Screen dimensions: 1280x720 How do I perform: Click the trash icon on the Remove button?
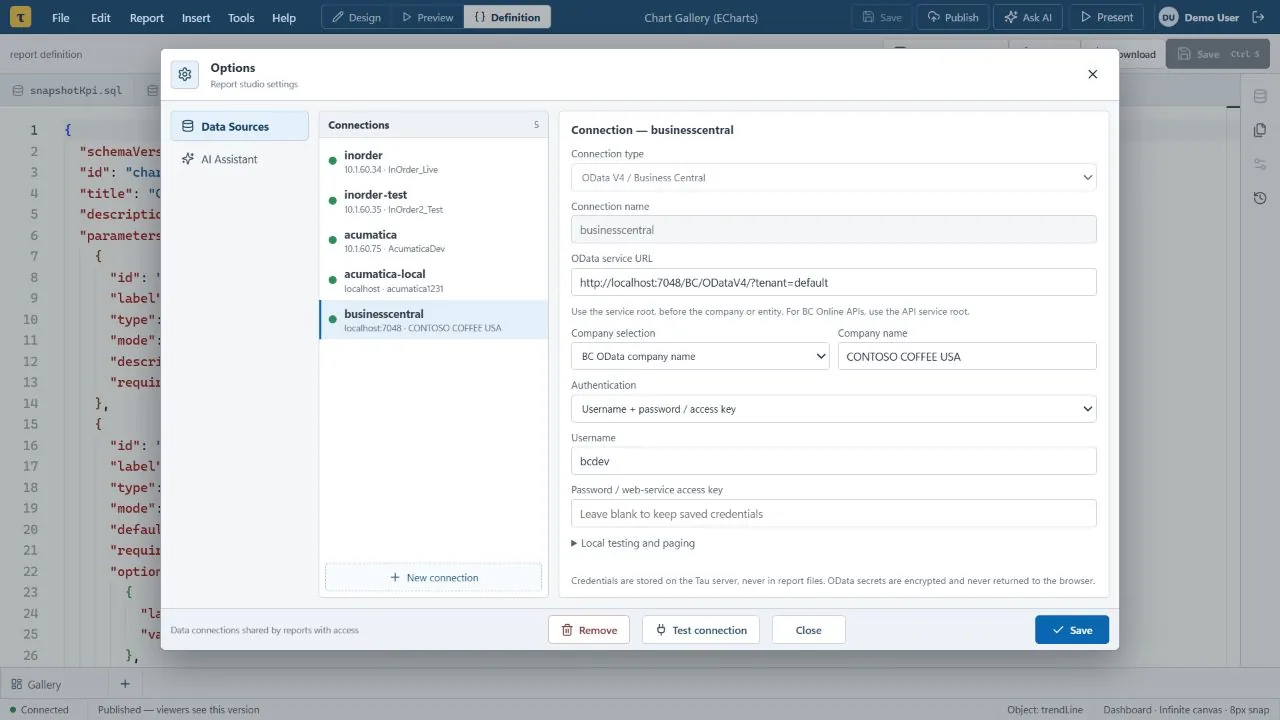point(567,630)
